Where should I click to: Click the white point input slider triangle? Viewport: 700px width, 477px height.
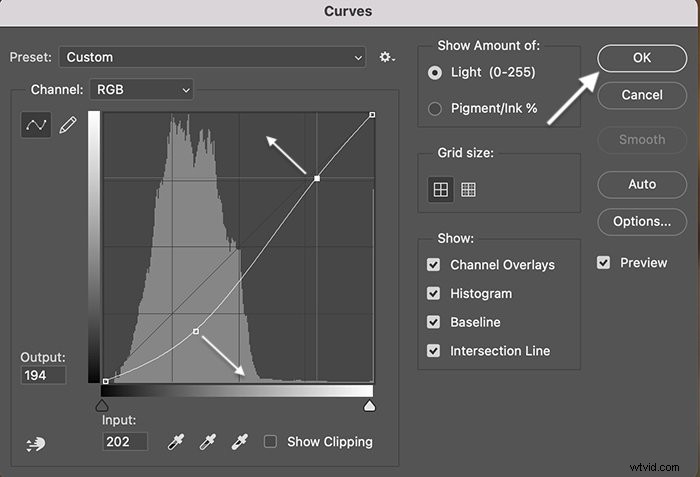point(369,406)
